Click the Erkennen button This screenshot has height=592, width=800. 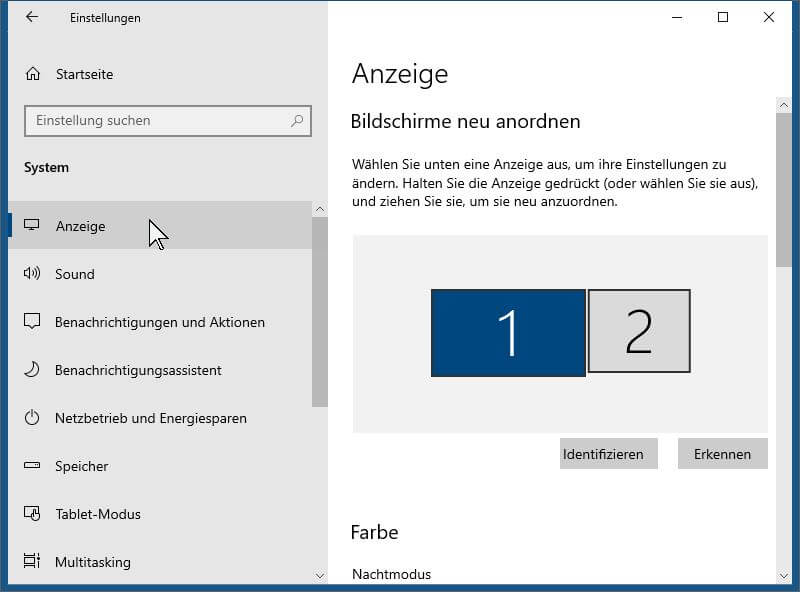(722, 454)
